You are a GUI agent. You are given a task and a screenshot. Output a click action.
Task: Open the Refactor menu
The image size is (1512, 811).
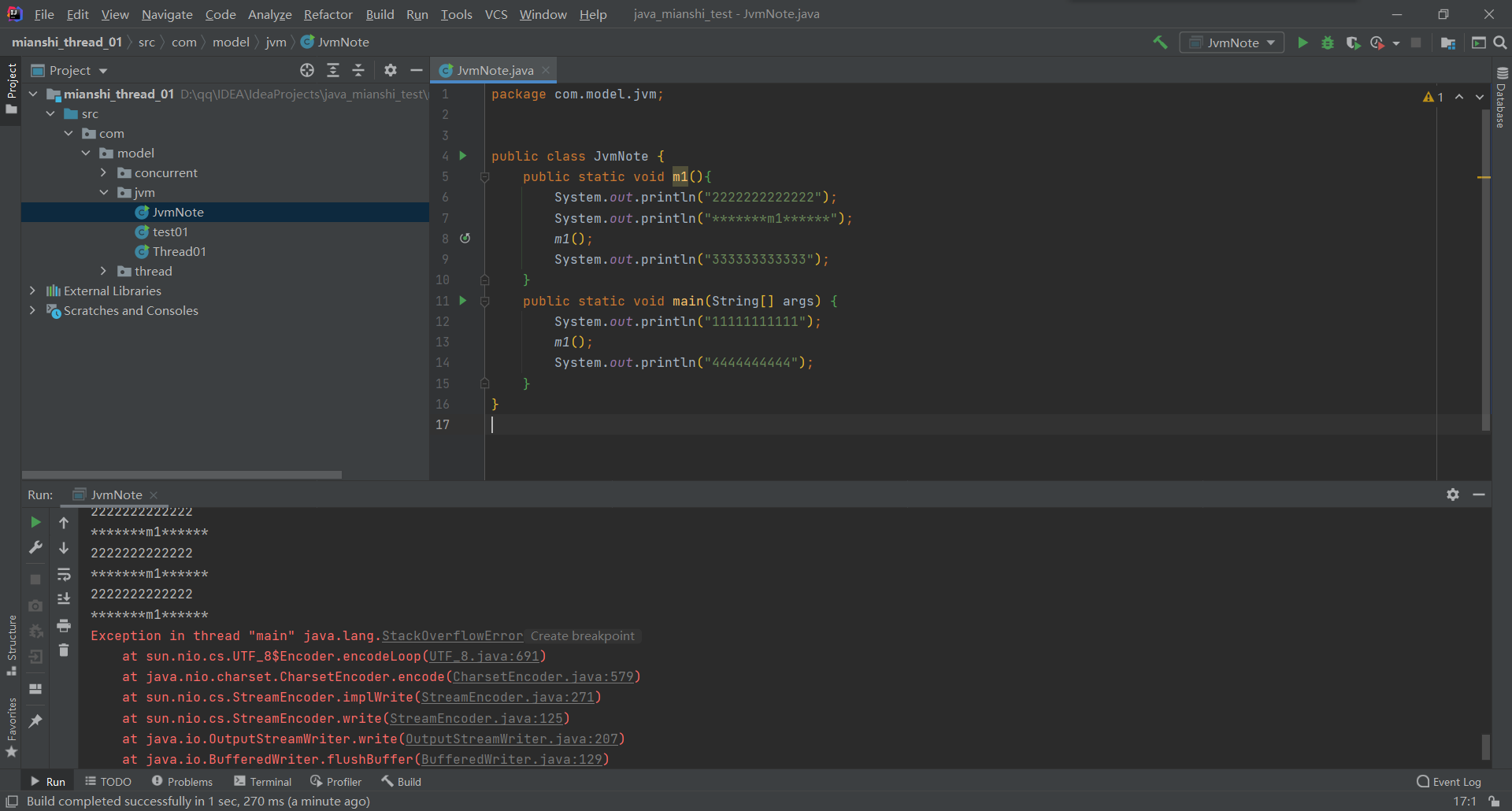(x=328, y=14)
